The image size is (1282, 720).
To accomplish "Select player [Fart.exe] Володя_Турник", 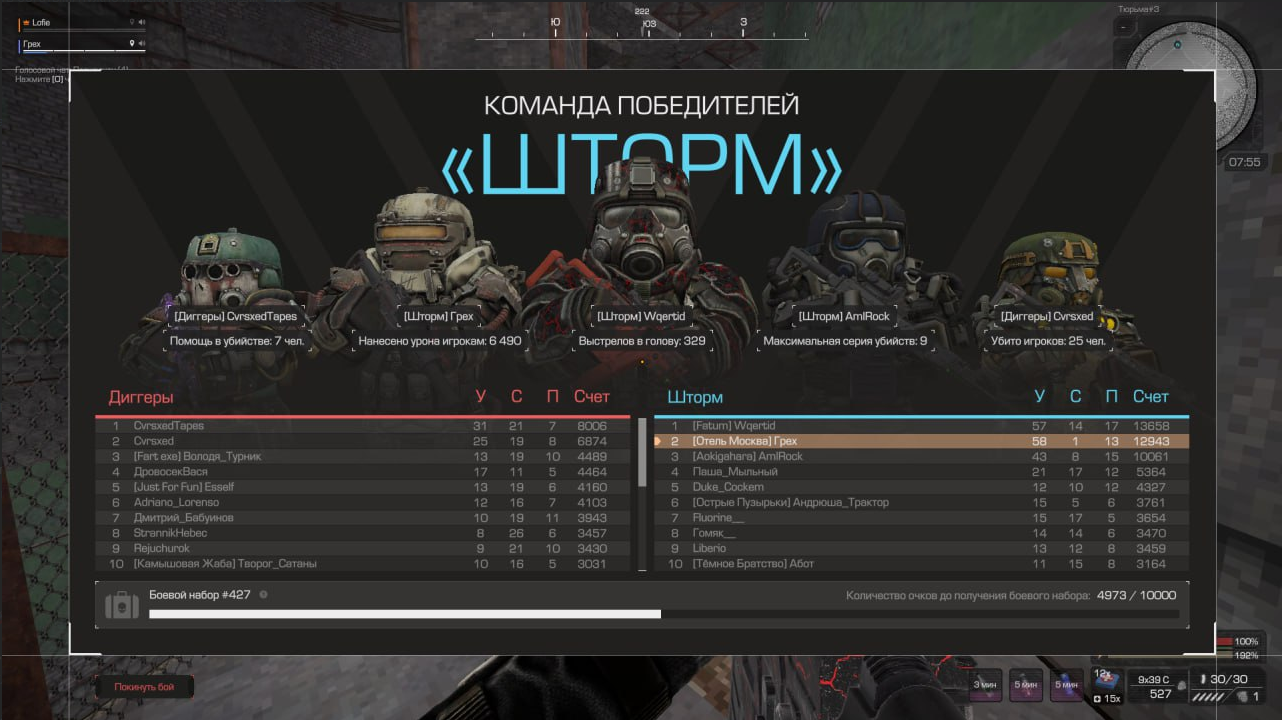I will coord(363,457).
